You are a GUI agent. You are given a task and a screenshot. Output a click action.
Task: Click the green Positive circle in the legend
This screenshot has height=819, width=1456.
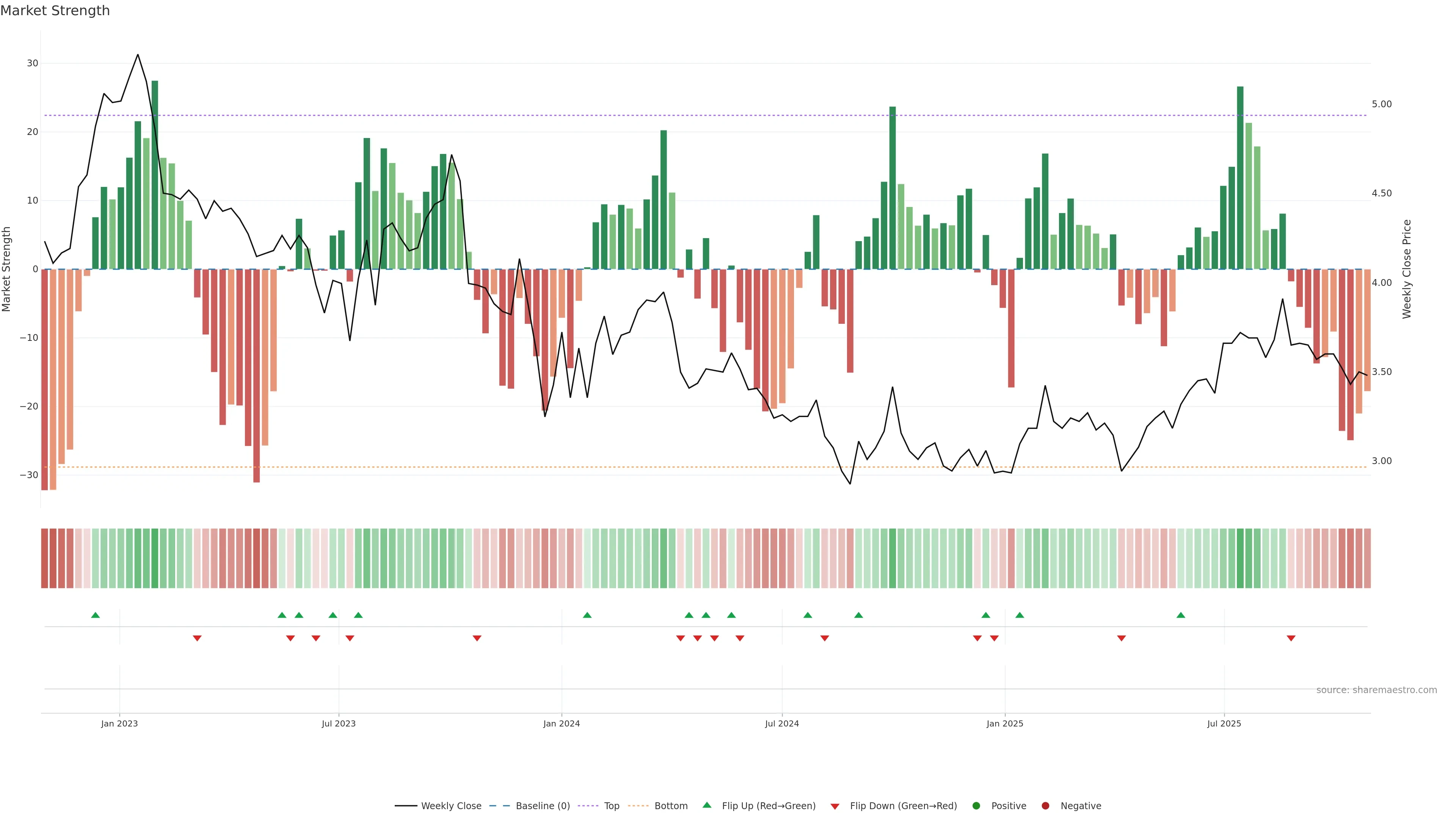(x=976, y=806)
